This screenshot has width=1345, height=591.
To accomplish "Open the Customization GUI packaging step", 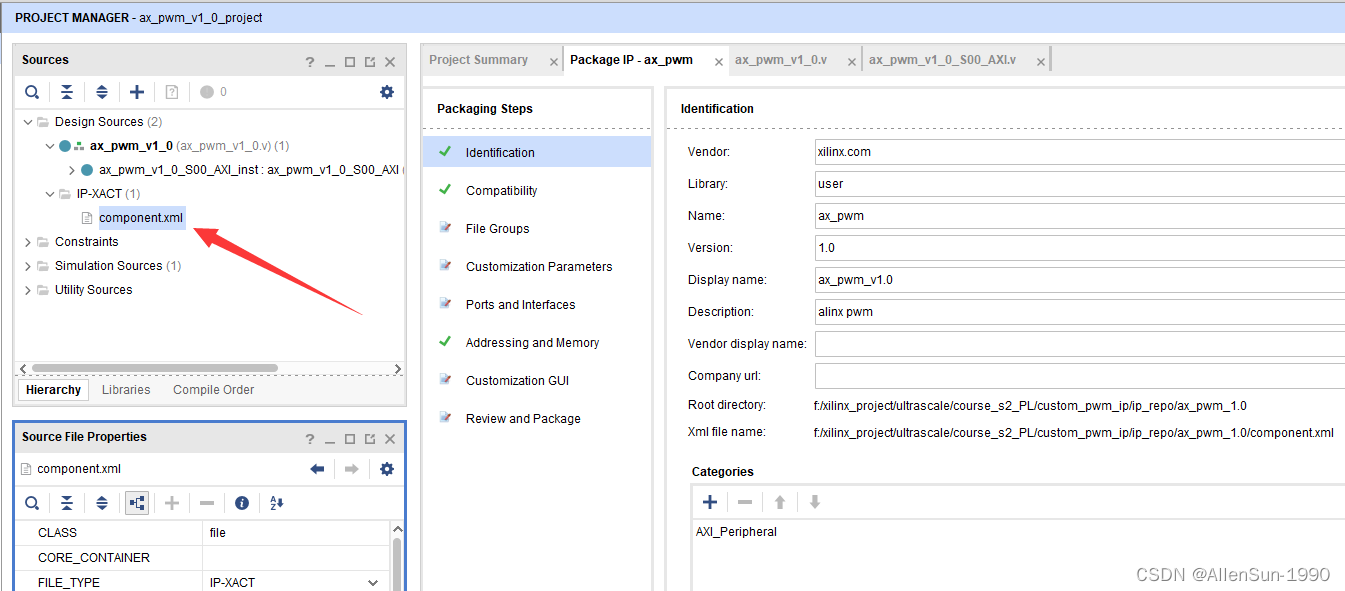I will click(538, 381).
